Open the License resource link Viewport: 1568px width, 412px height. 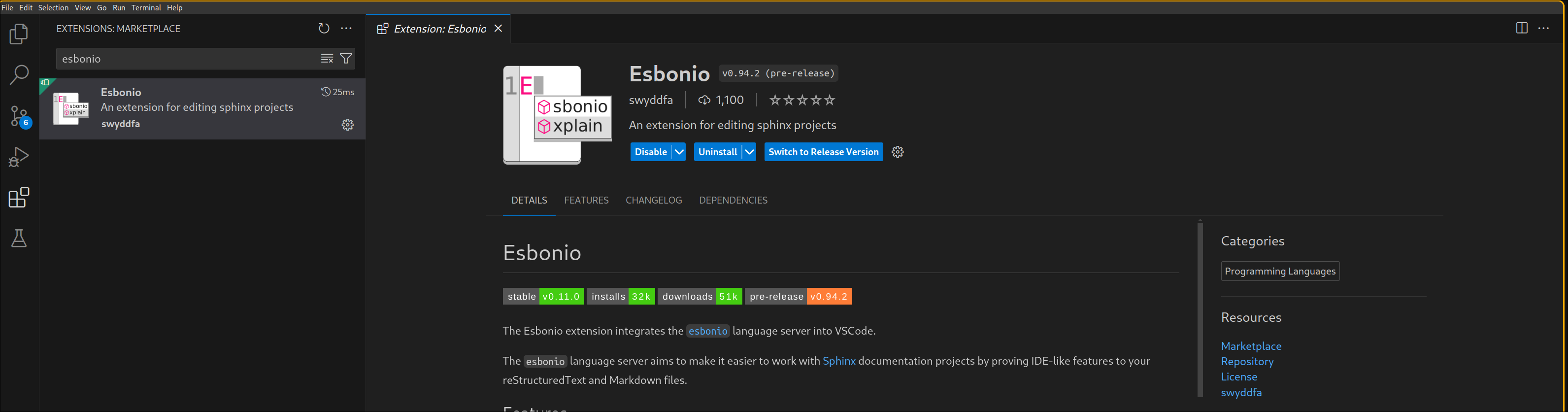click(1239, 377)
